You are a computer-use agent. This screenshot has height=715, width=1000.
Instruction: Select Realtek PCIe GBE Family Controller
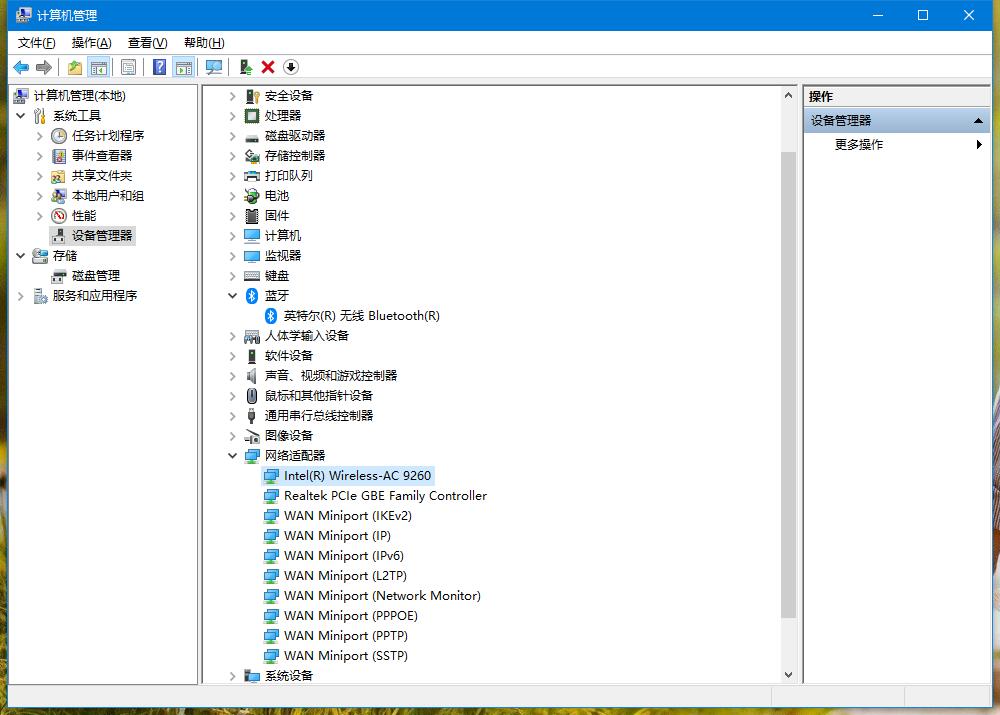tap(385, 496)
